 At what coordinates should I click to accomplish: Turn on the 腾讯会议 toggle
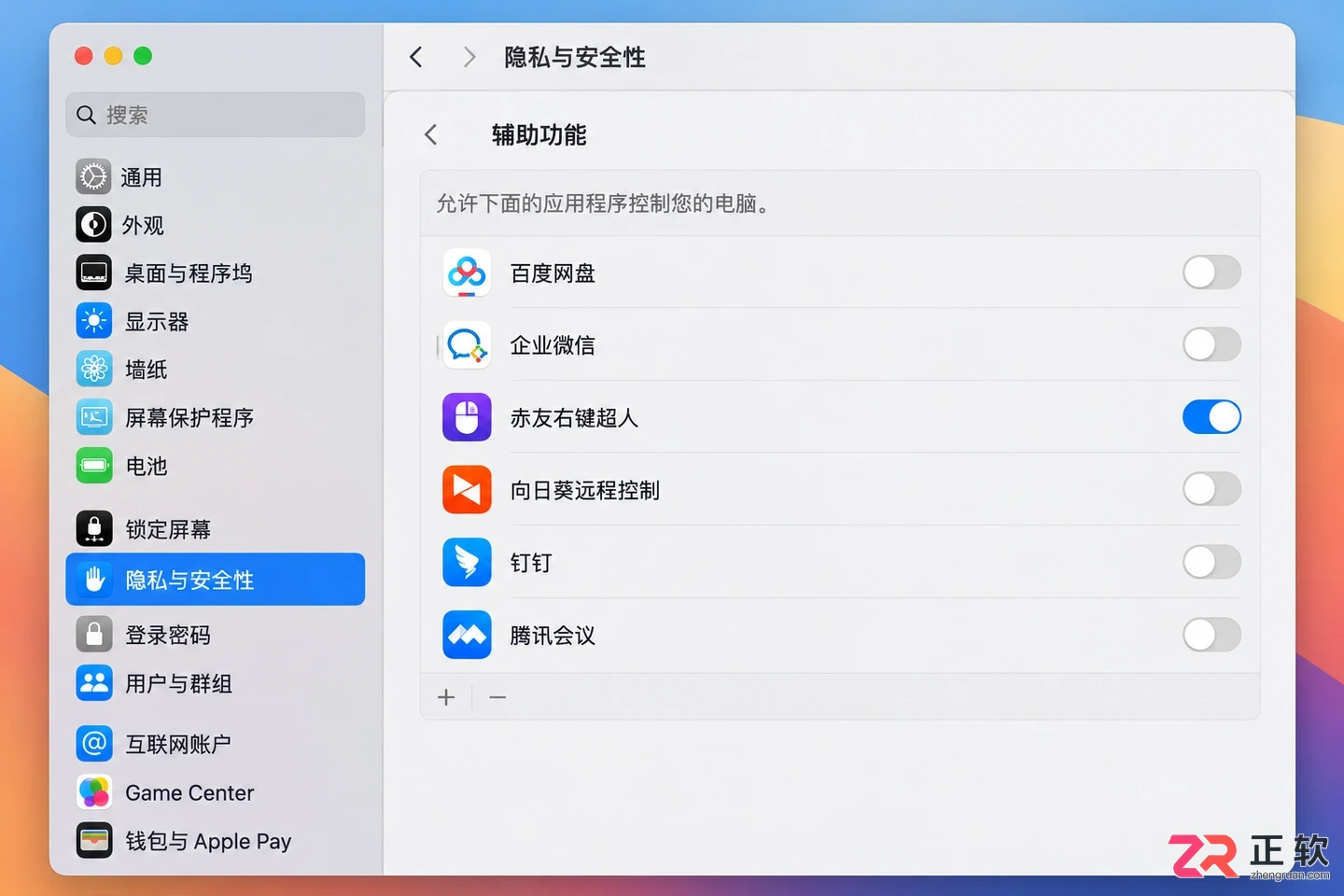click(1211, 635)
